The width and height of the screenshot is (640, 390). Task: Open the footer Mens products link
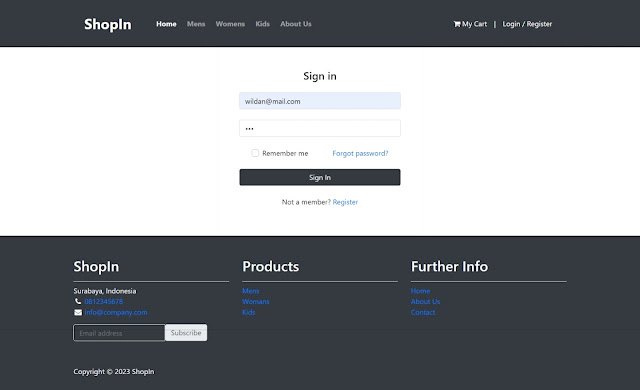pos(251,291)
